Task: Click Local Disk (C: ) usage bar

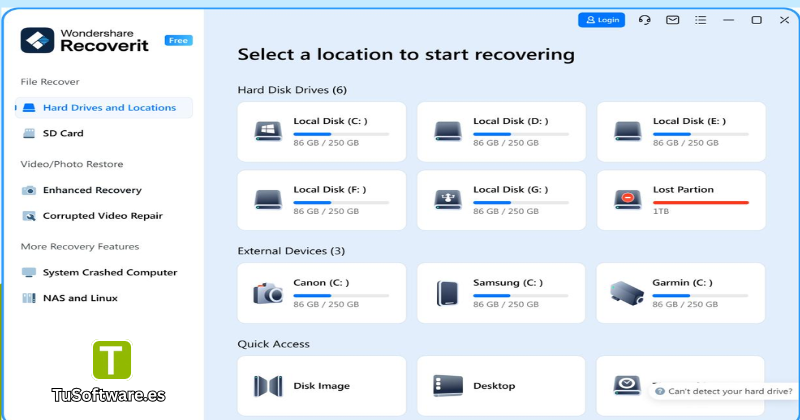Action: coord(341,134)
